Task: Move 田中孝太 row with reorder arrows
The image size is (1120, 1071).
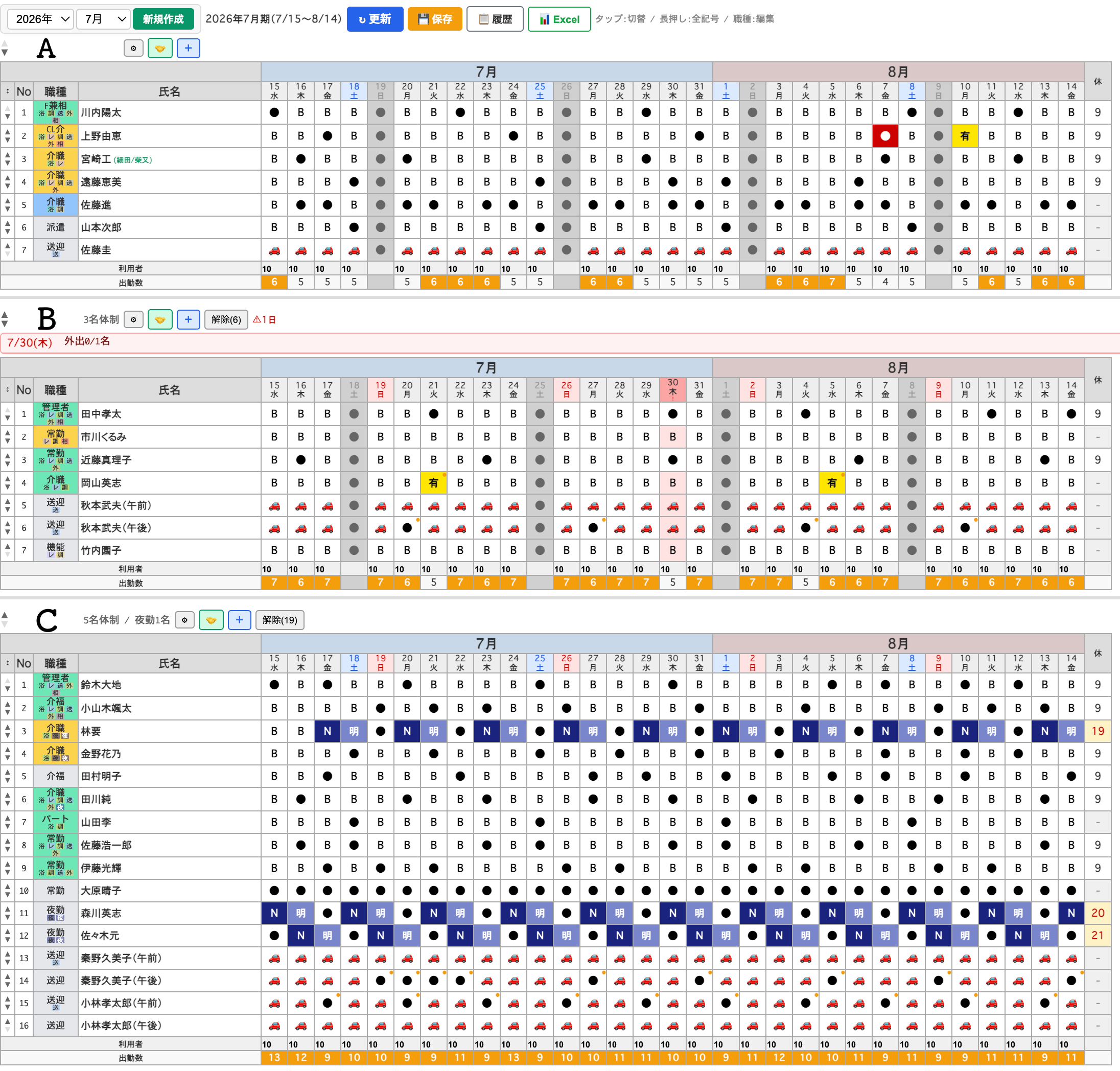Action: [8, 414]
